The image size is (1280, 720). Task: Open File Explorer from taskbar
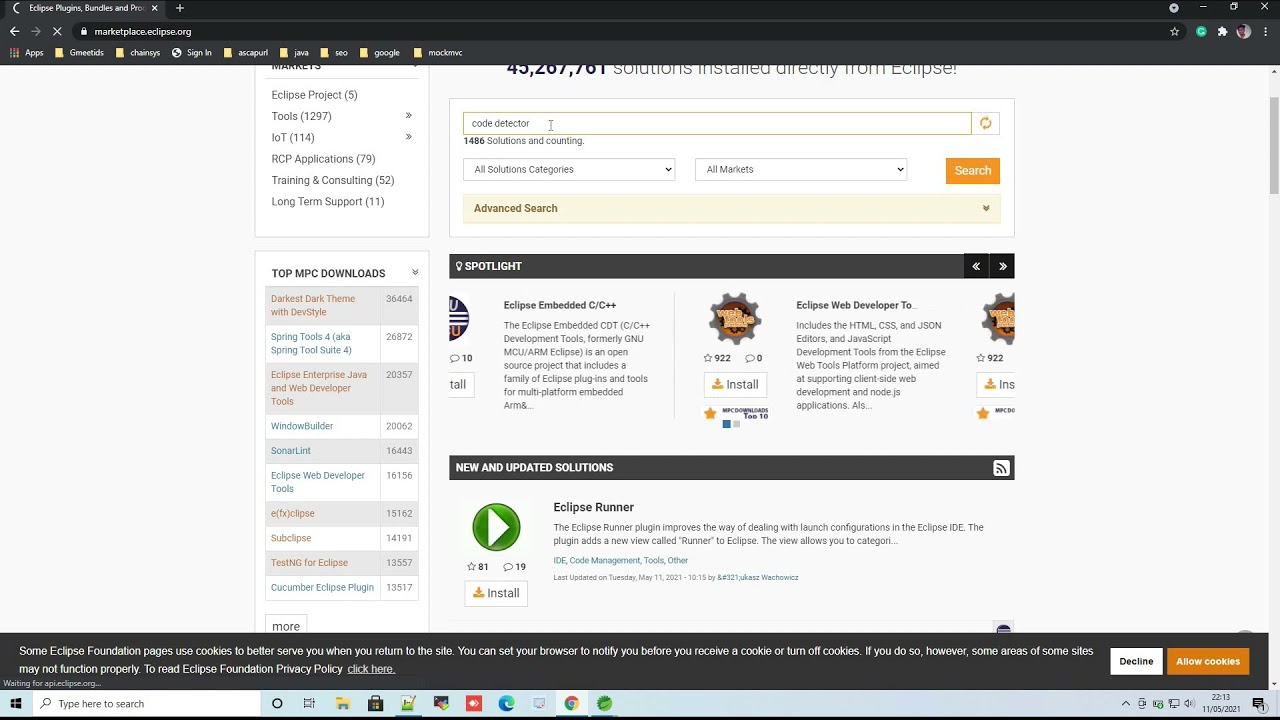[x=342, y=704]
